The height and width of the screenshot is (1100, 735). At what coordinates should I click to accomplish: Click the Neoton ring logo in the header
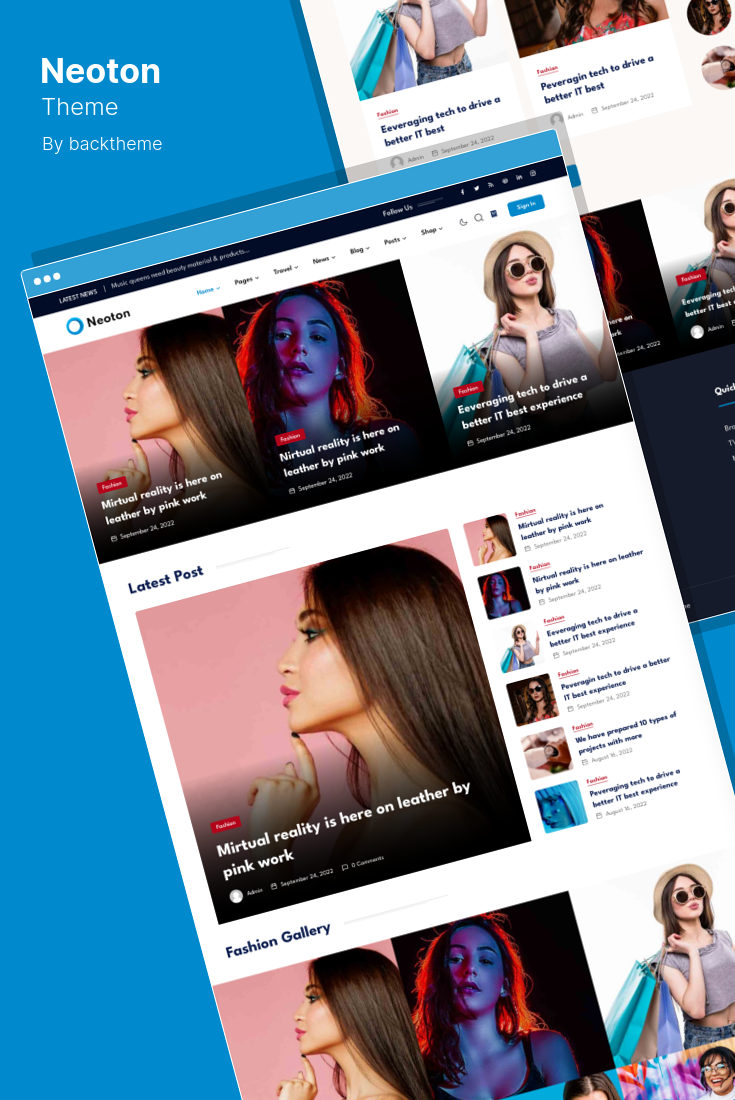(74, 326)
